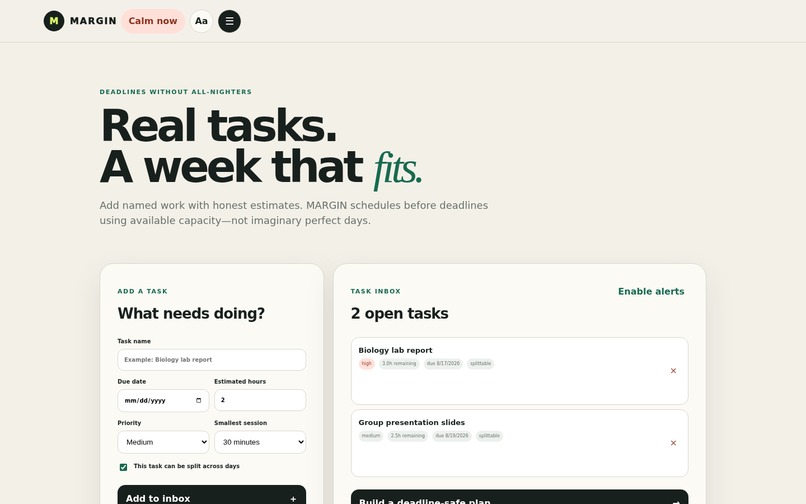This screenshot has height=504, width=806.
Task: Remove the Biology lab report task
Action: [x=673, y=371]
